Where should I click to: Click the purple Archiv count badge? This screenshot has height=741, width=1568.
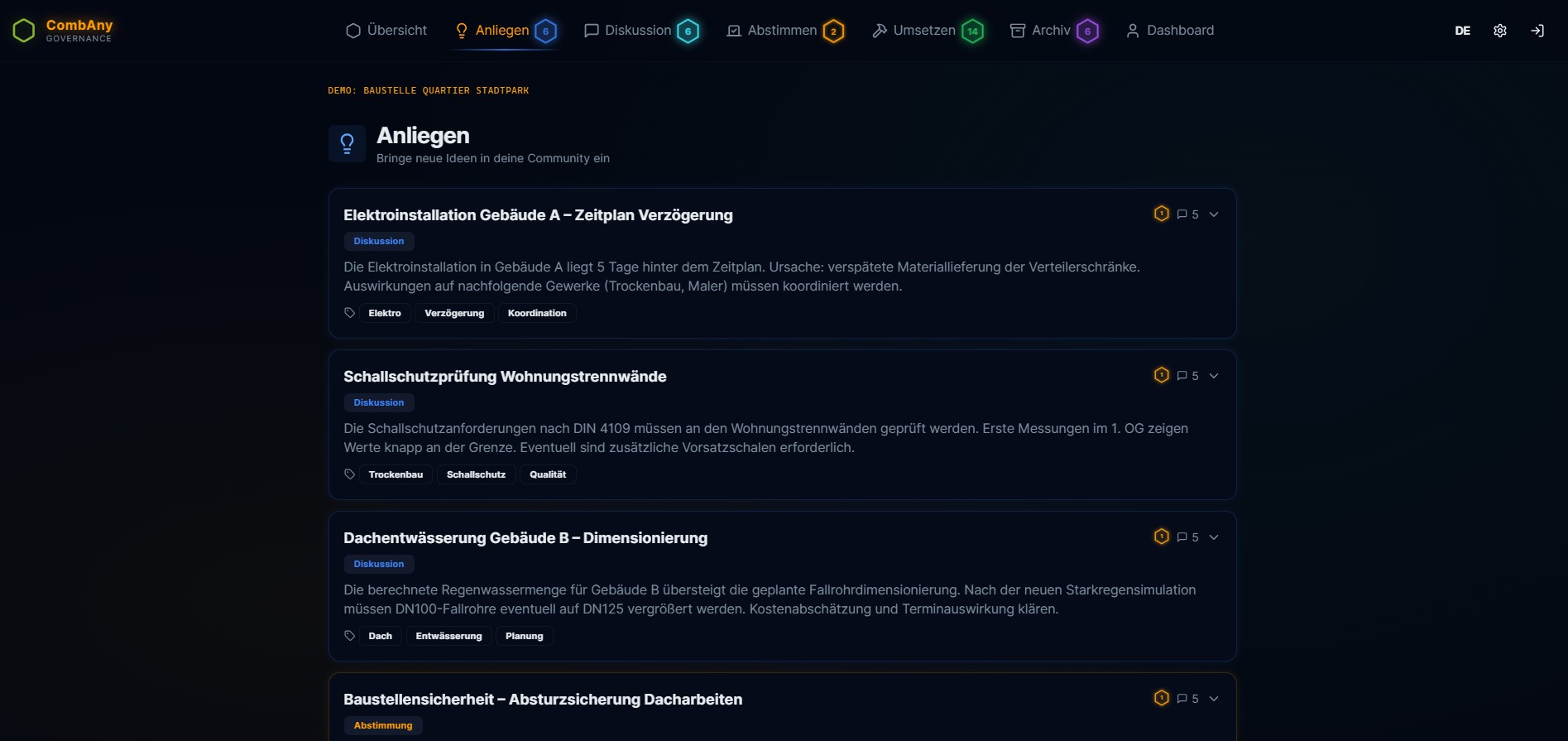1088,31
